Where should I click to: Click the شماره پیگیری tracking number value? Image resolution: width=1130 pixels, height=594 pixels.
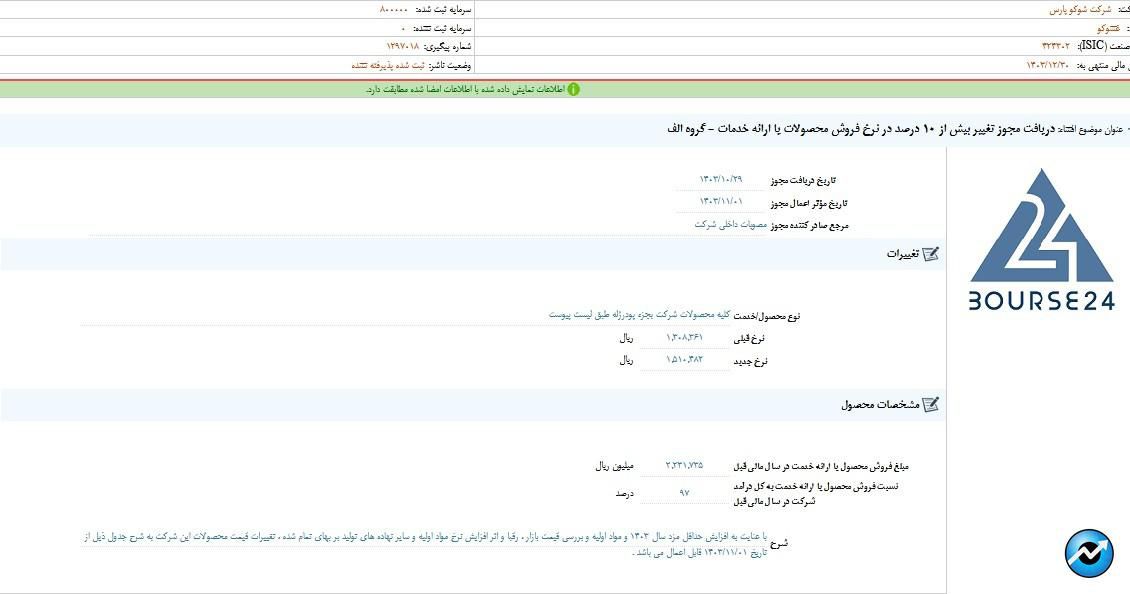tap(403, 47)
